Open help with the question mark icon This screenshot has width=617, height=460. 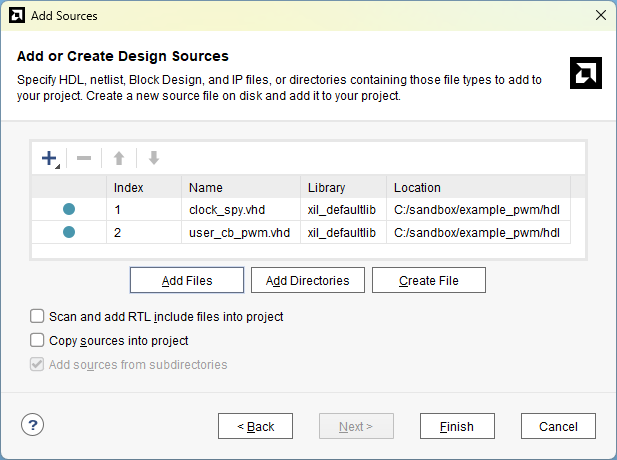click(33, 425)
